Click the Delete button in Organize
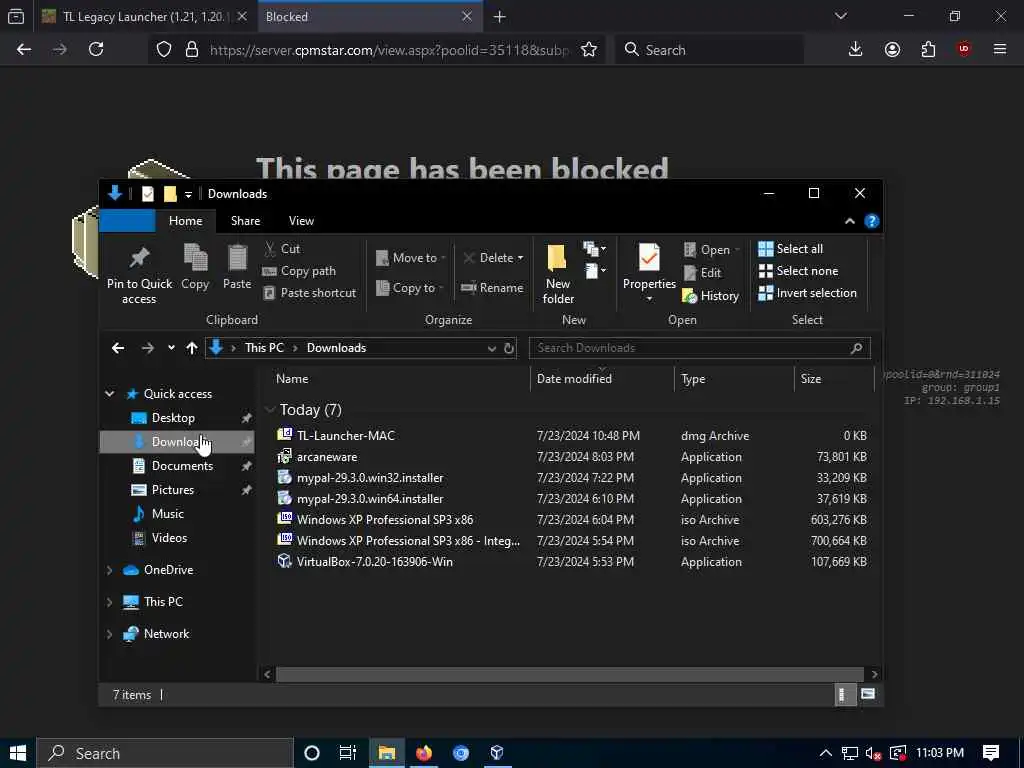Image resolution: width=1024 pixels, height=768 pixels. [488, 258]
